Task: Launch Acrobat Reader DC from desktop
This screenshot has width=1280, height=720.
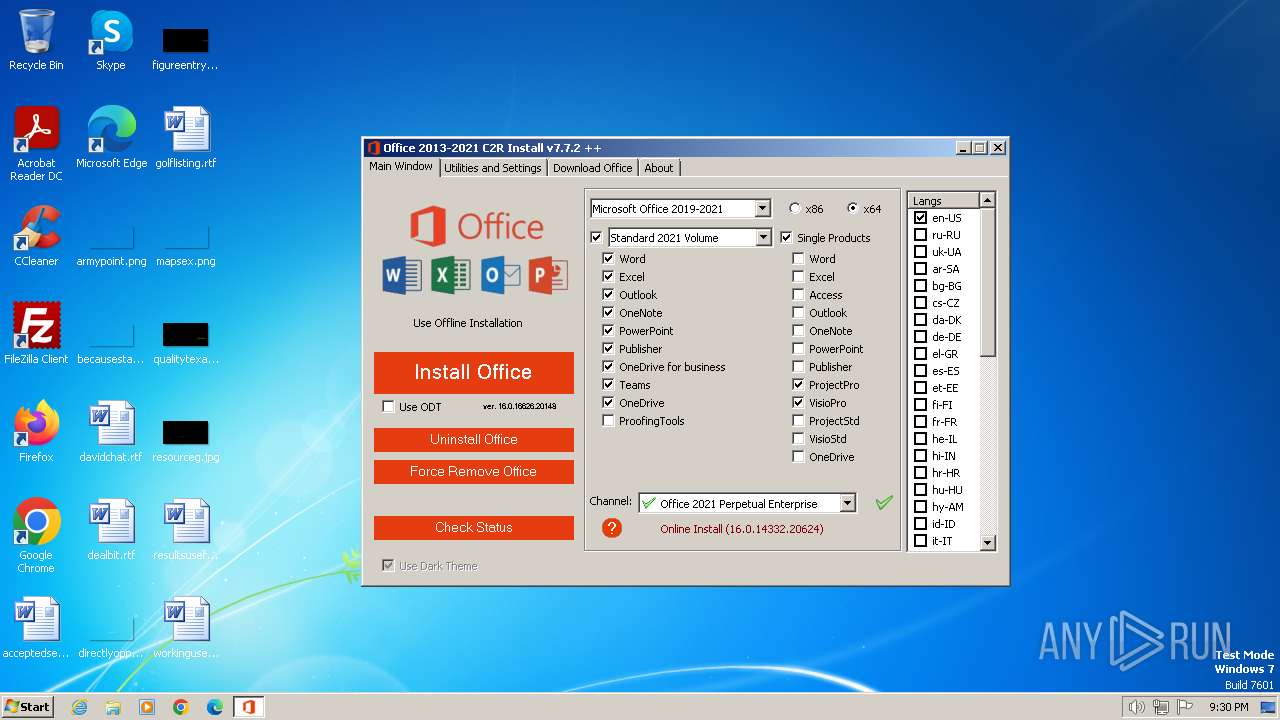Action: [36, 143]
